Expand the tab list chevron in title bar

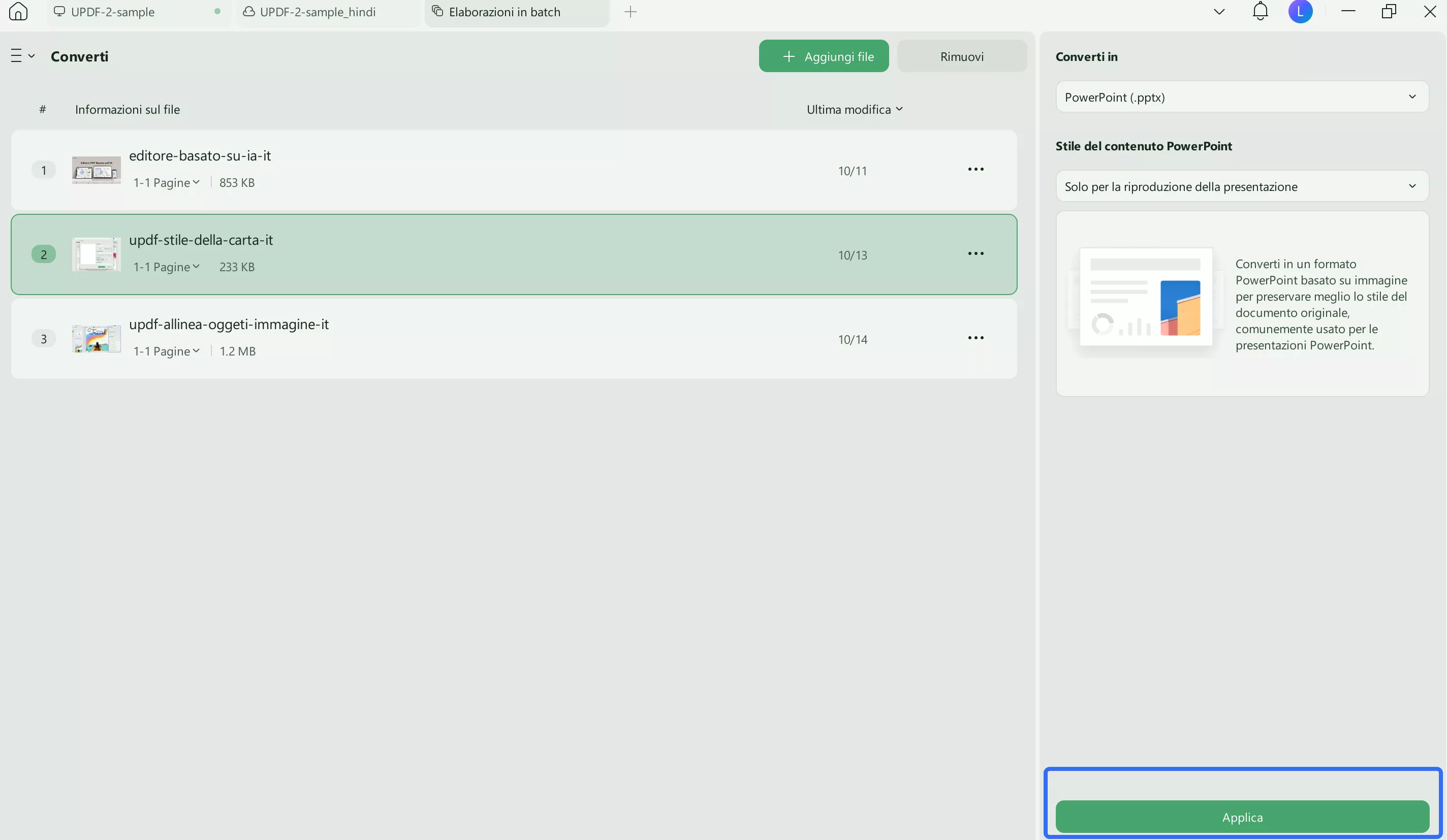[1219, 12]
